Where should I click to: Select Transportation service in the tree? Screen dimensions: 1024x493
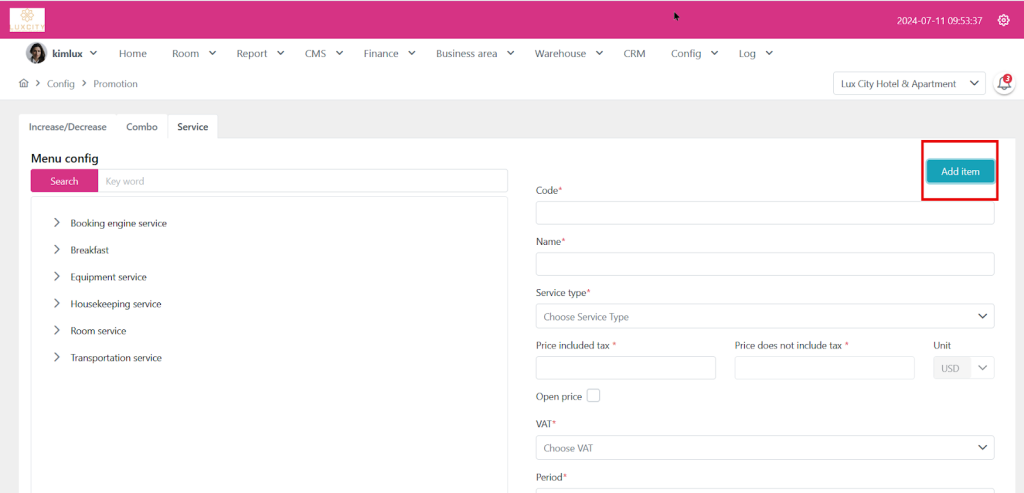click(x=115, y=358)
